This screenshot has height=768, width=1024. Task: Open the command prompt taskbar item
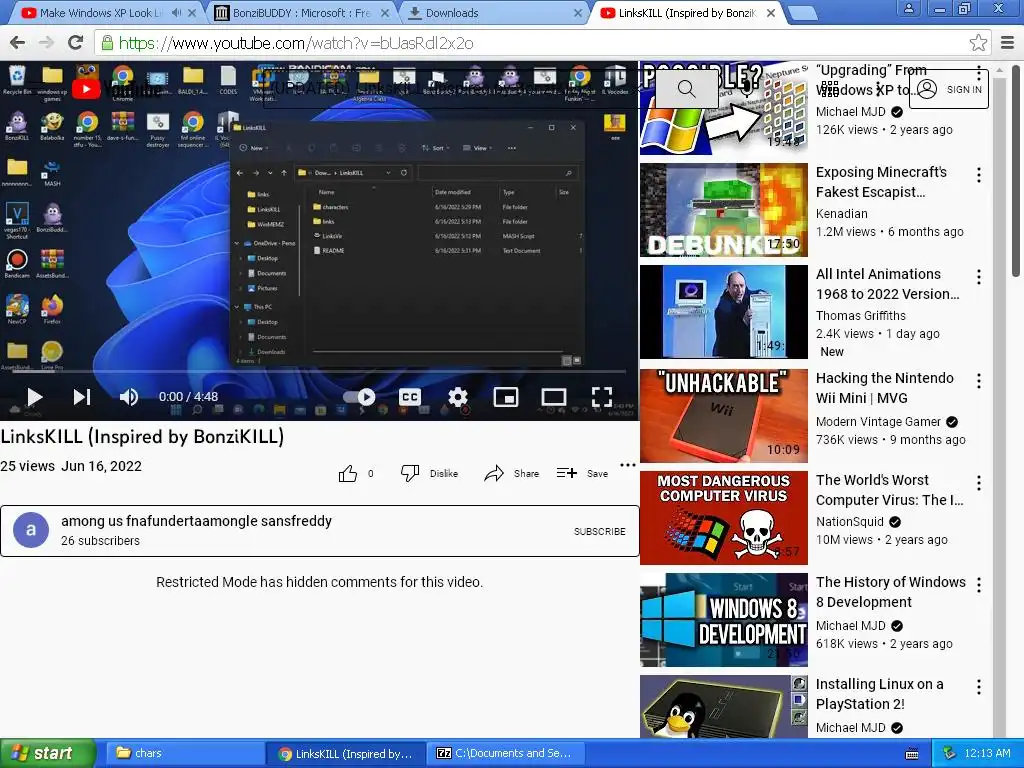click(x=506, y=753)
